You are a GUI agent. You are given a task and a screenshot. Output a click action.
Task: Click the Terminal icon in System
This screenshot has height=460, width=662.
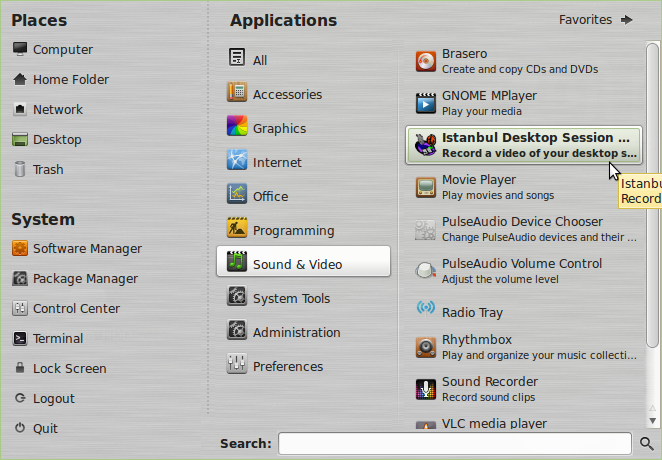coord(19,338)
